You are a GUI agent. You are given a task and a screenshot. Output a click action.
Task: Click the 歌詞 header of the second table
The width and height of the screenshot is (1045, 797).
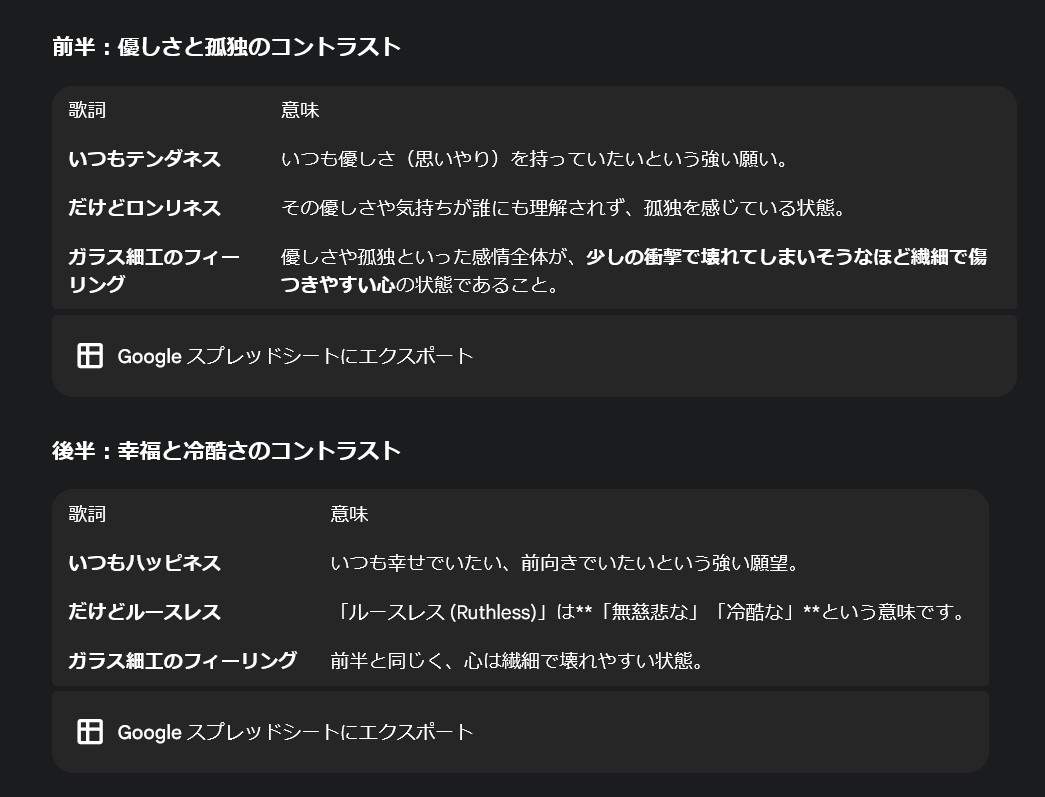click(87, 514)
